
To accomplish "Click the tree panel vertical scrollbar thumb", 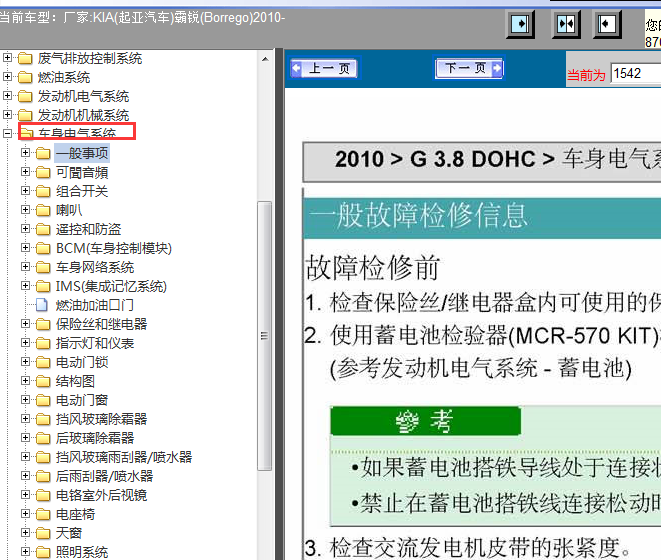I will point(264,336).
